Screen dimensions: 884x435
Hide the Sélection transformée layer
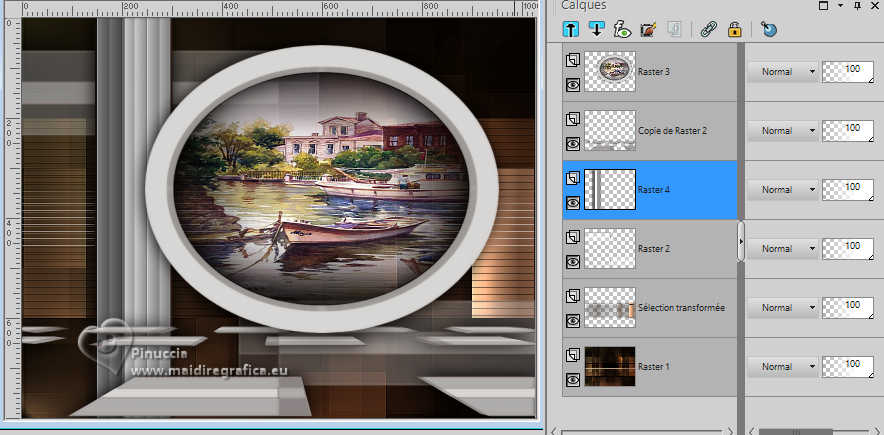click(573, 321)
